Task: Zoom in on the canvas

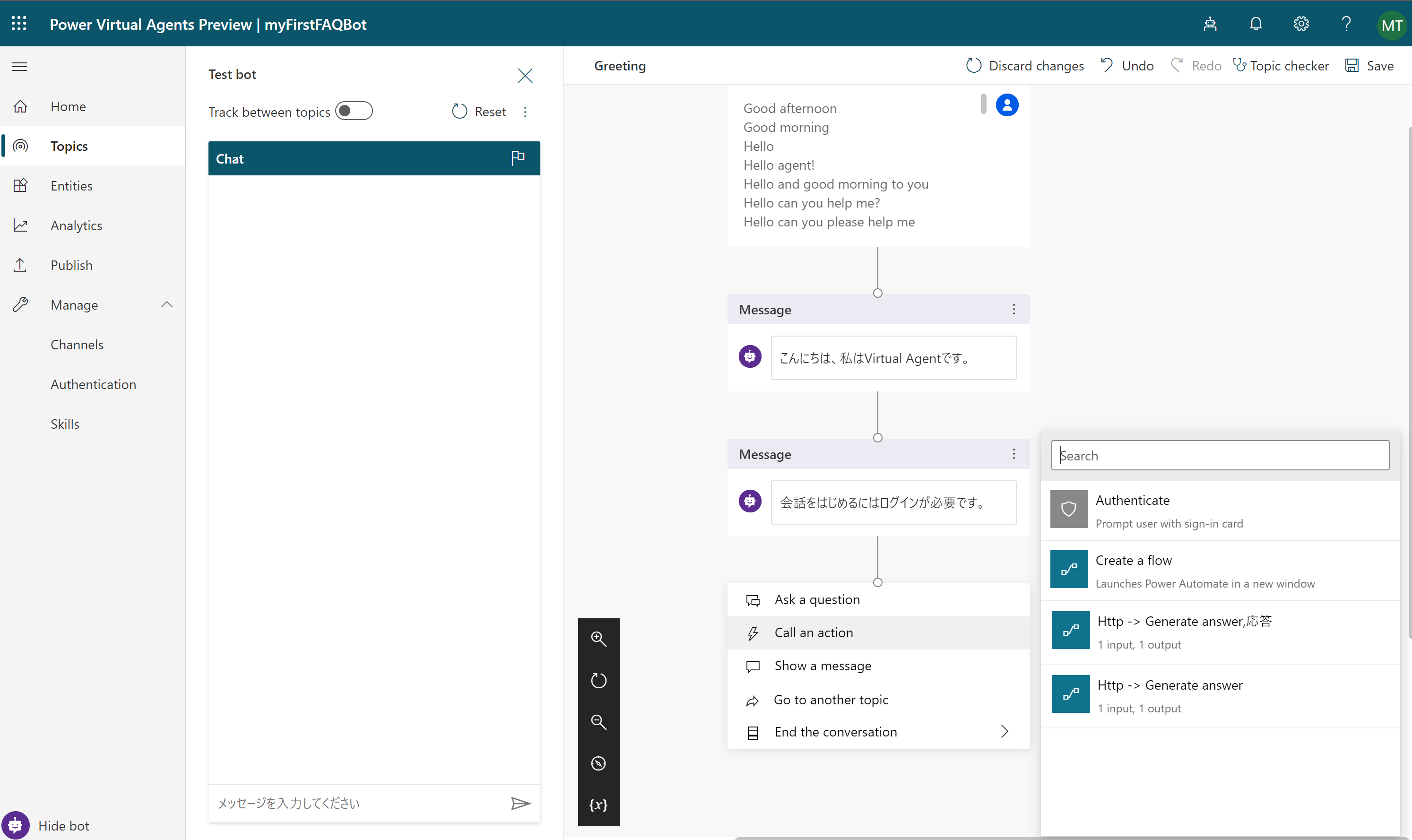Action: [598, 639]
